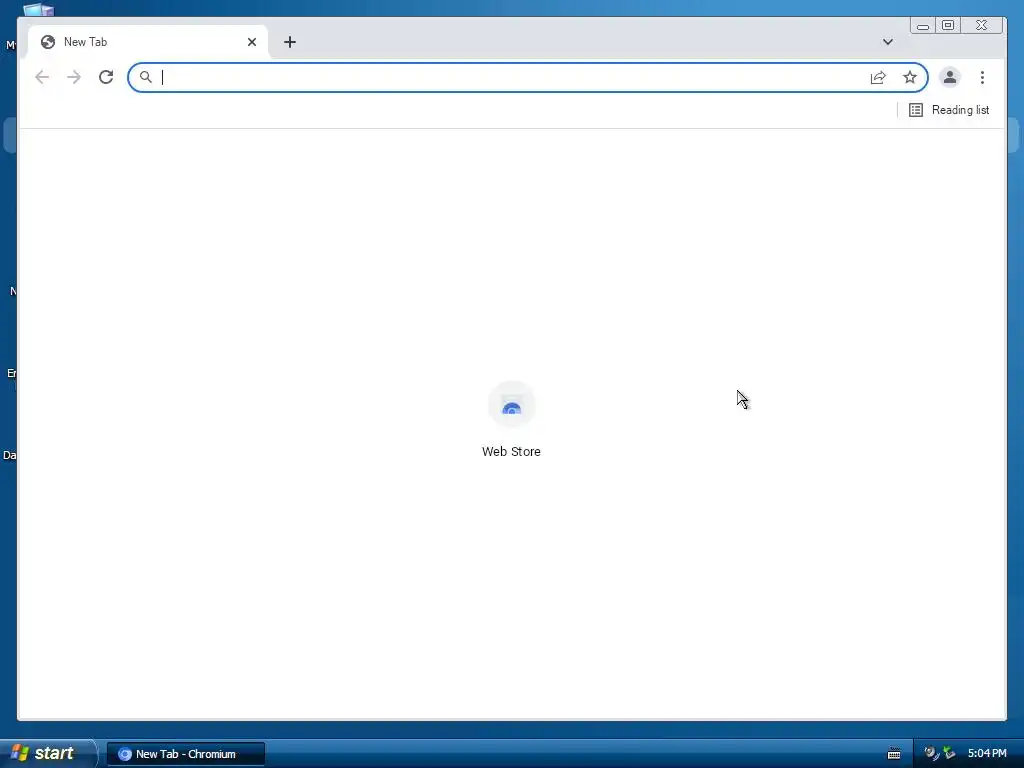Click the globe favicon on the tab

[x=48, y=42]
